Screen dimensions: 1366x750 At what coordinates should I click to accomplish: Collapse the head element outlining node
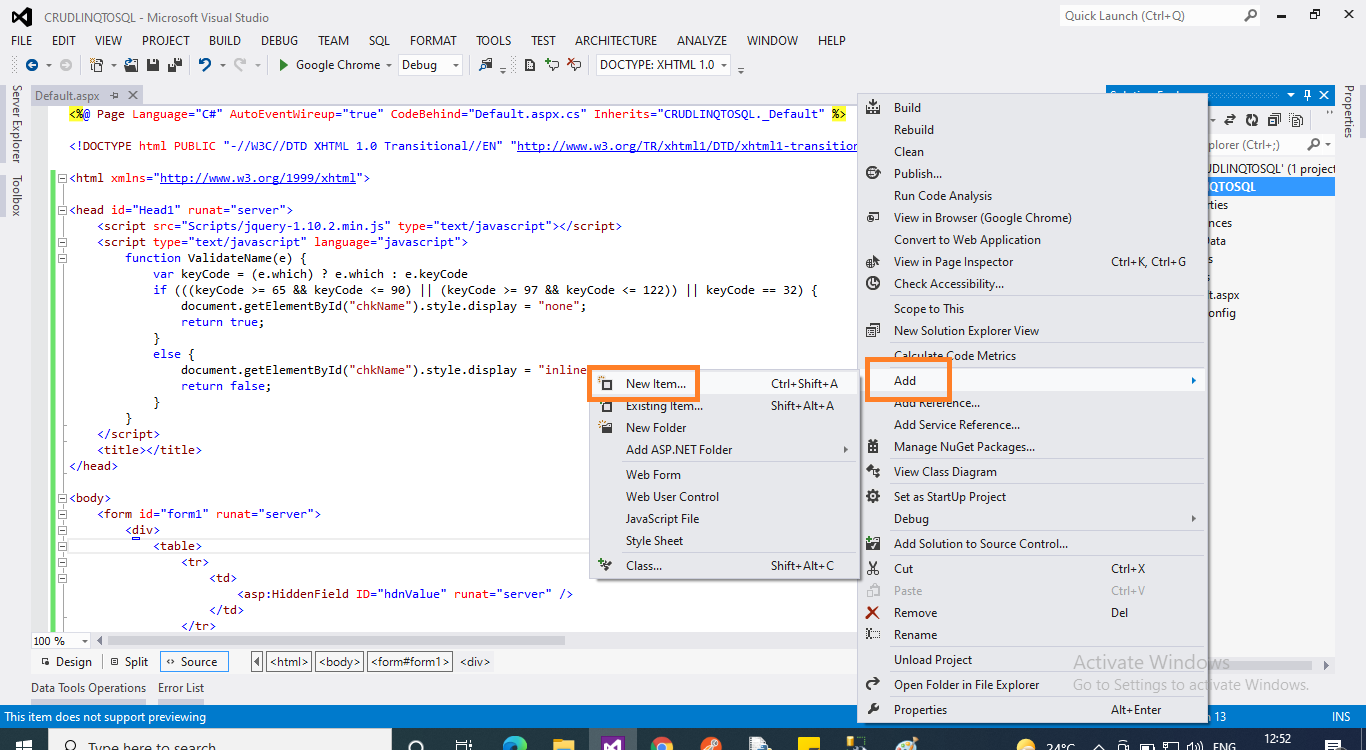click(62, 210)
